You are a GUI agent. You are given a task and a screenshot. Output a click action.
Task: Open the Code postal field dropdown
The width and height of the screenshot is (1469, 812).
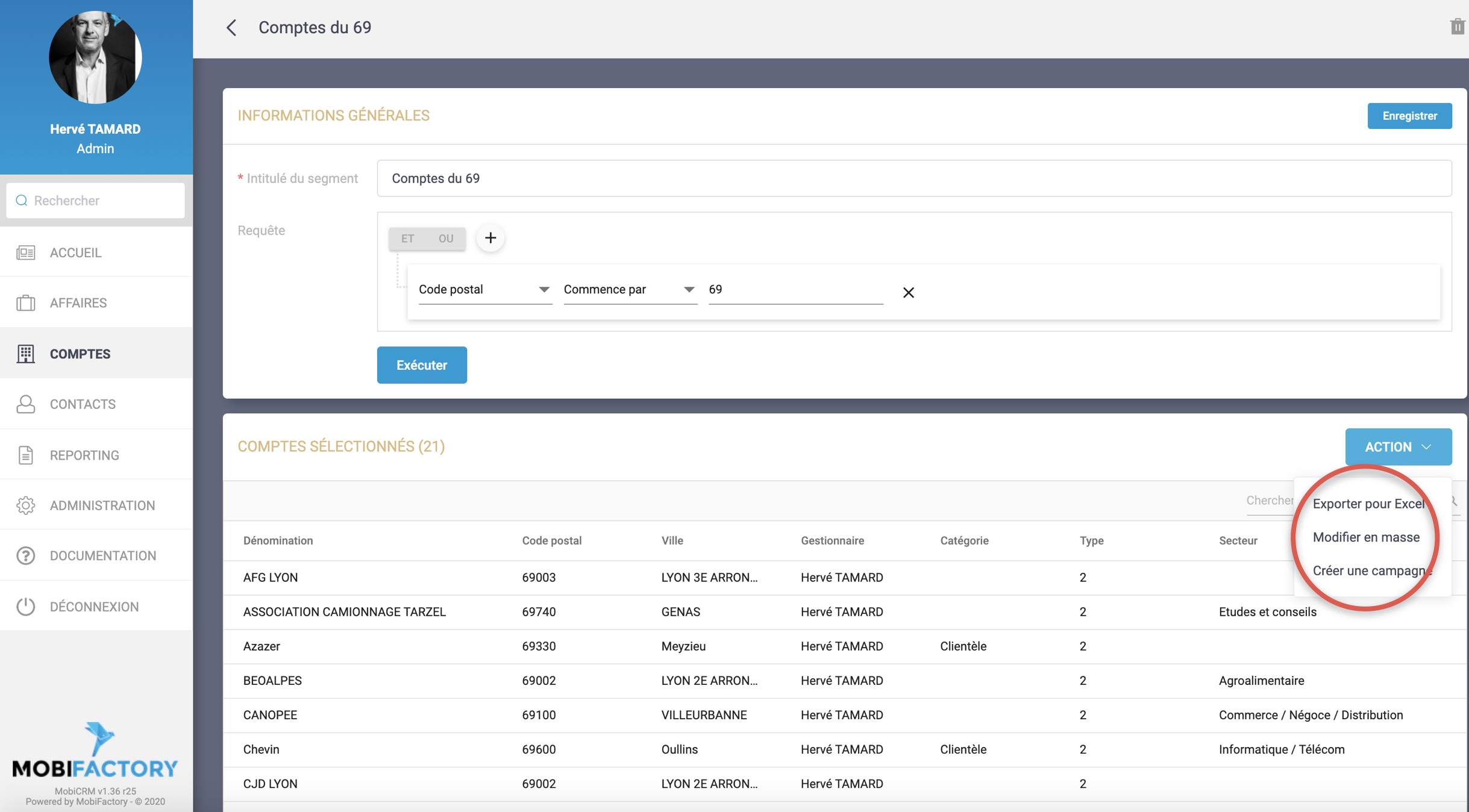pos(484,290)
